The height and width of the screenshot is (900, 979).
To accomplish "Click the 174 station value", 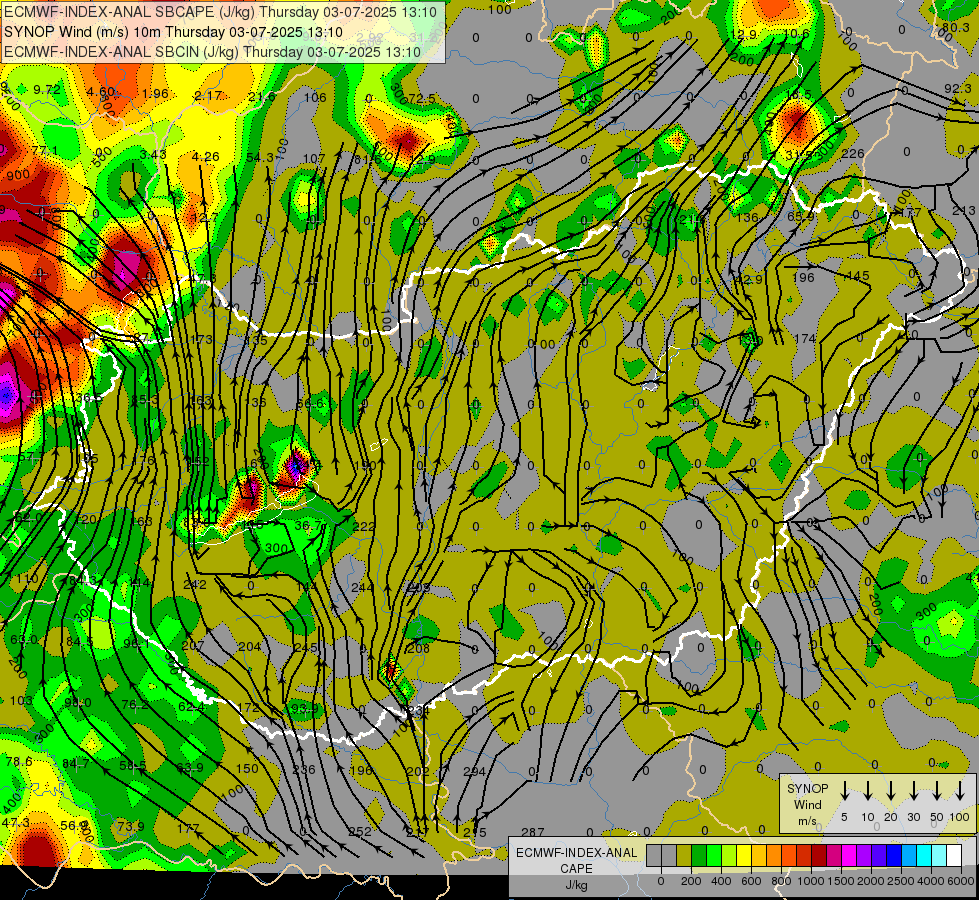I will click(x=805, y=339).
